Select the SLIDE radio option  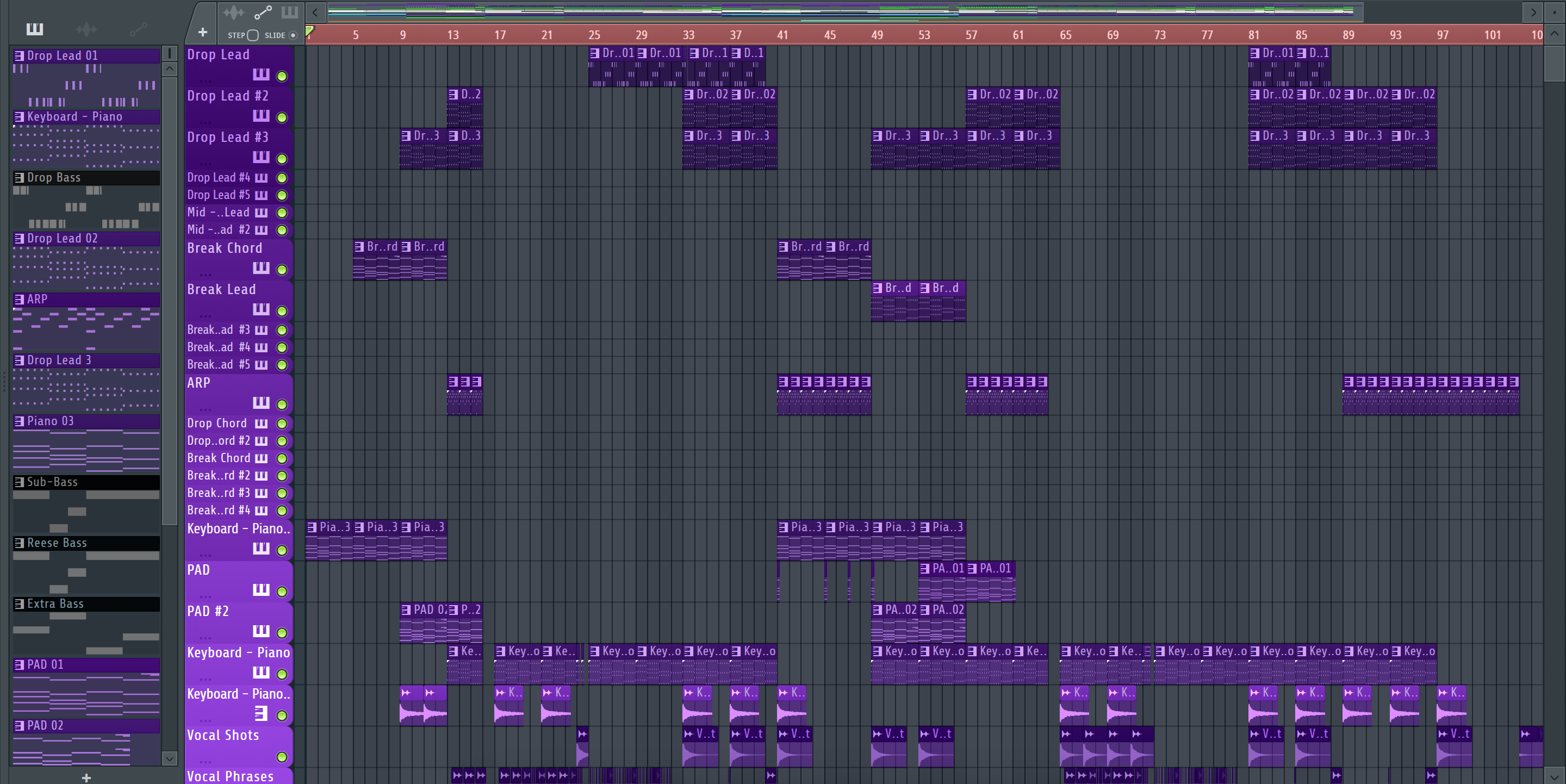293,35
